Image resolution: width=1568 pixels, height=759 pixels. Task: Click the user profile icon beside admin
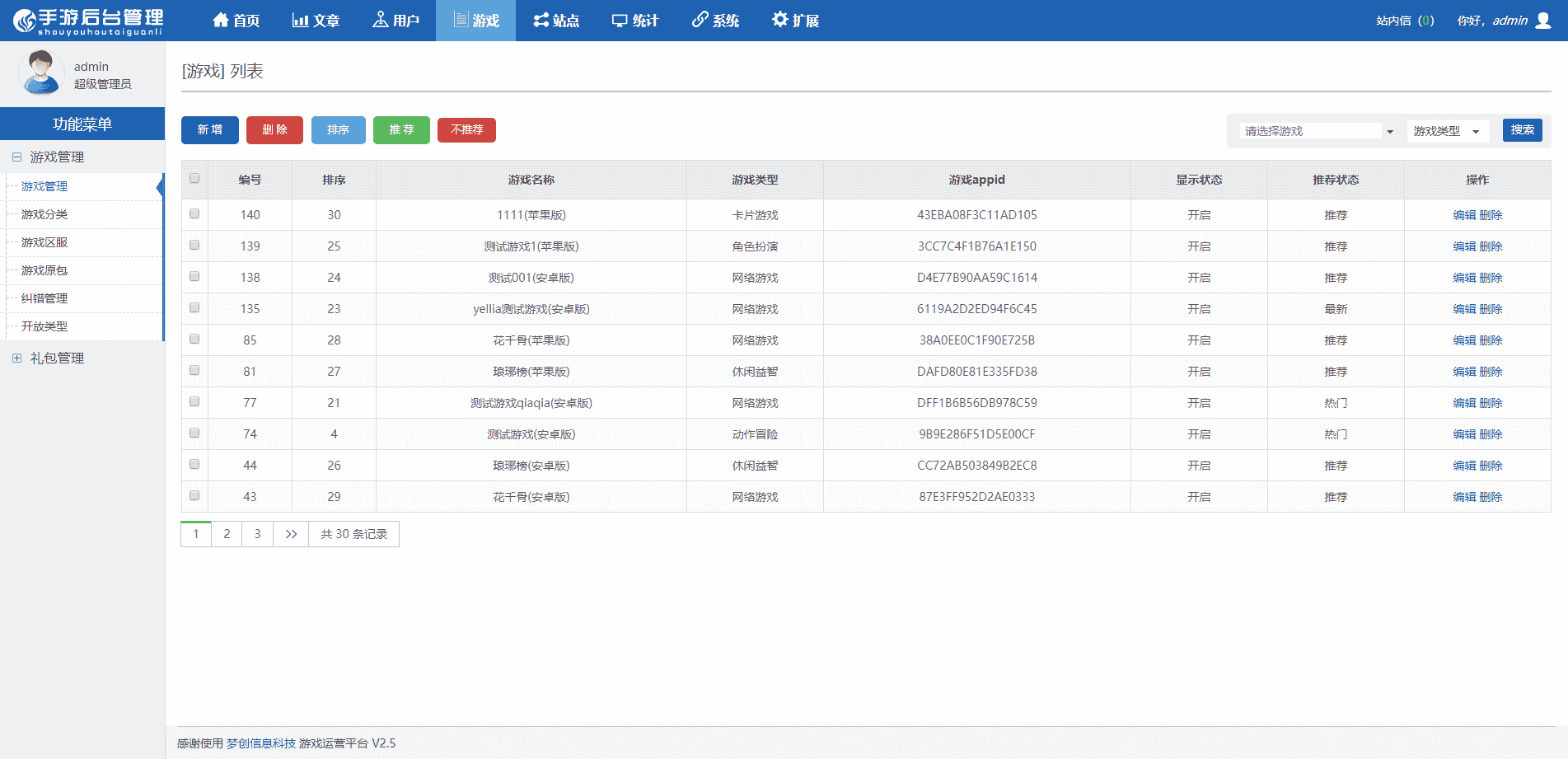[1543, 21]
